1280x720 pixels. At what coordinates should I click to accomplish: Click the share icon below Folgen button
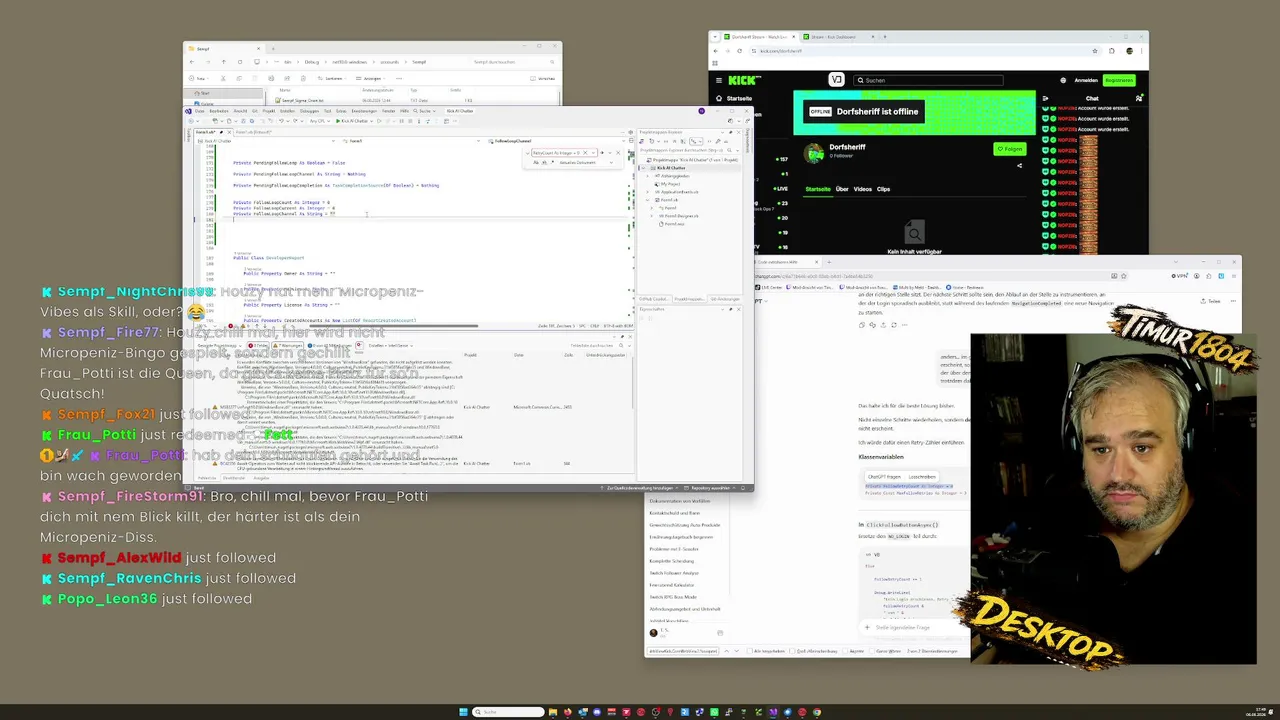coord(1019,165)
